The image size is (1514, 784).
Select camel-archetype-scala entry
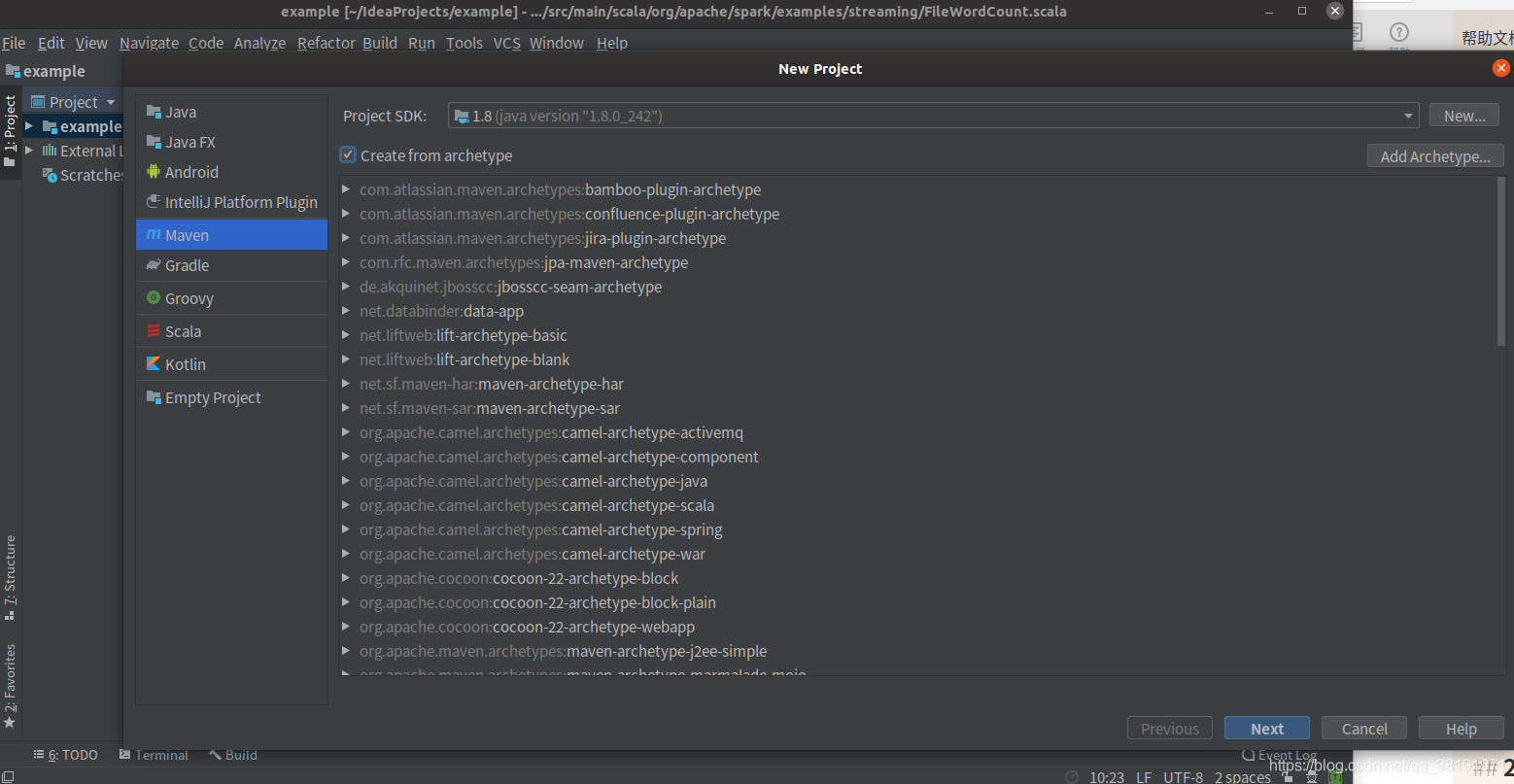[536, 505]
